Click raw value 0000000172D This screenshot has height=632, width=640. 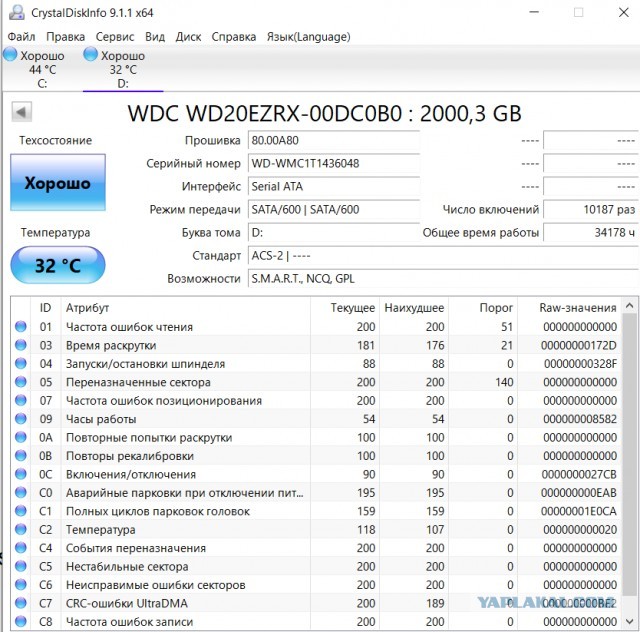tap(579, 345)
